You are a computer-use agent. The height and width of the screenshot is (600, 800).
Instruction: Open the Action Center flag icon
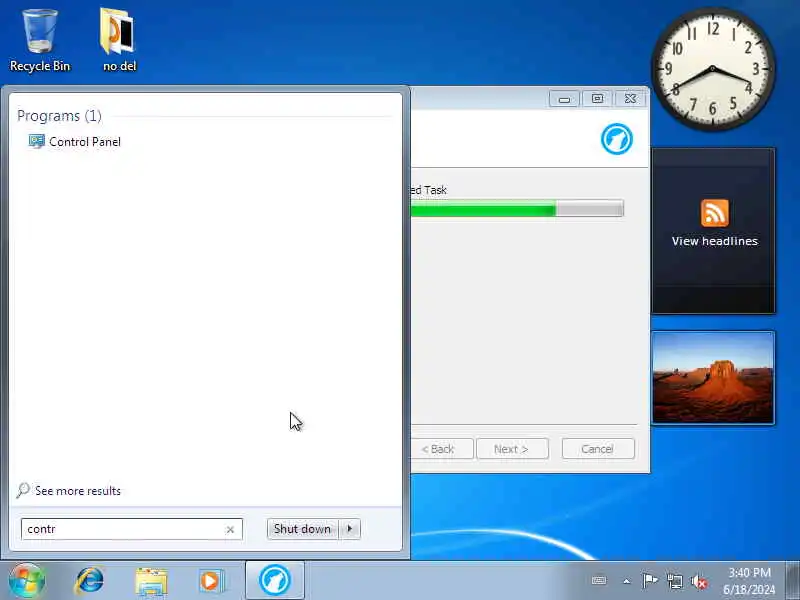point(649,581)
